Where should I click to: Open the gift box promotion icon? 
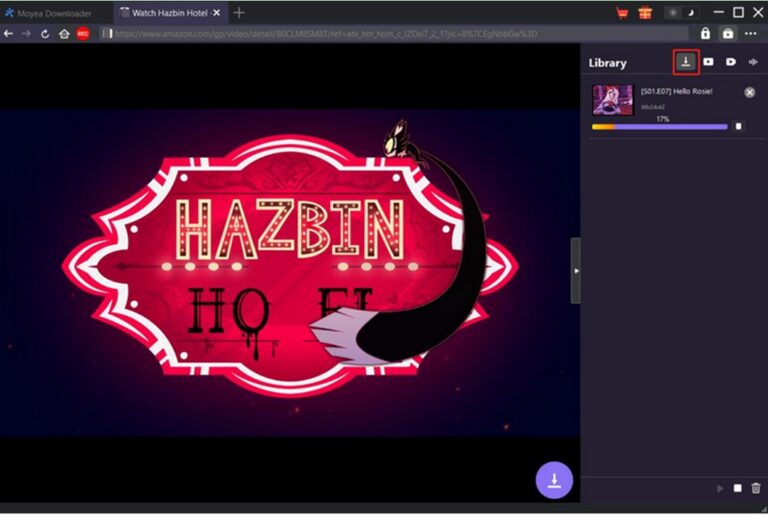coord(645,13)
